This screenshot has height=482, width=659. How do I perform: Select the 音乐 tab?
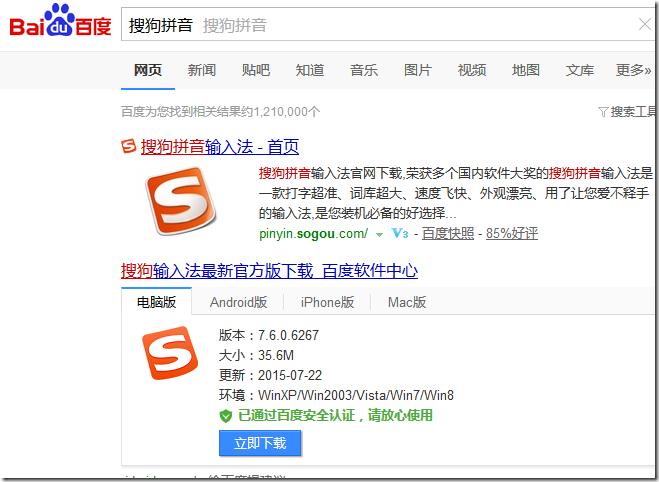[364, 70]
